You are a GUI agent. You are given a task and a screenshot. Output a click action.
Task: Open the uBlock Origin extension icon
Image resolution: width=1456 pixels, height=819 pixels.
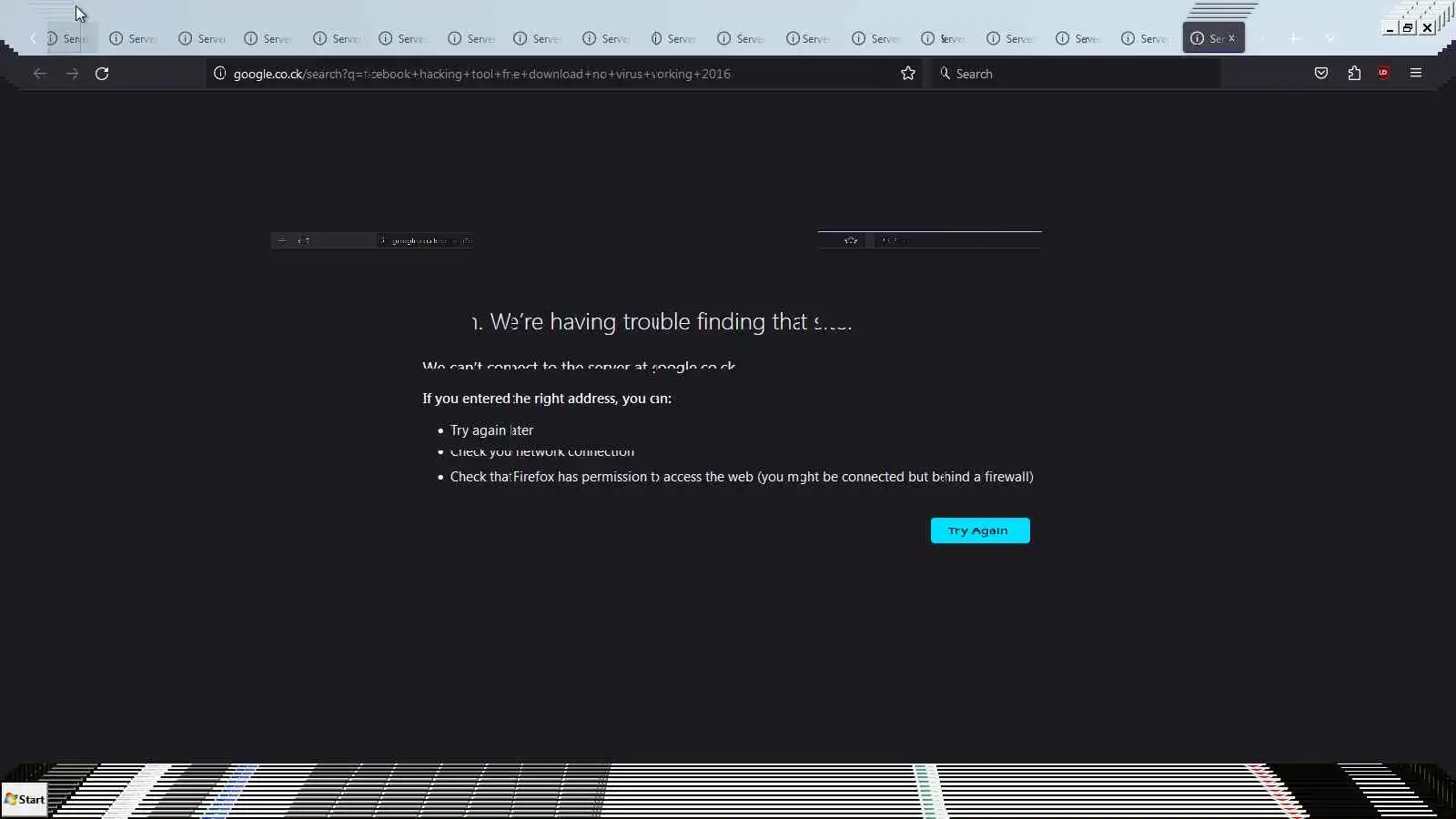[1383, 74]
